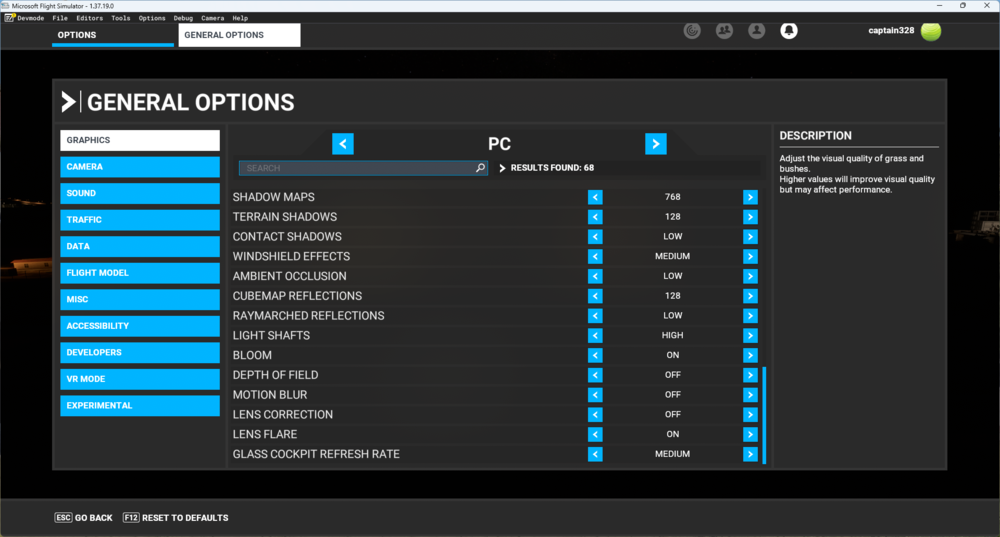Open the single-person profile icon
Screen dimensions: 1000x537
tap(756, 31)
